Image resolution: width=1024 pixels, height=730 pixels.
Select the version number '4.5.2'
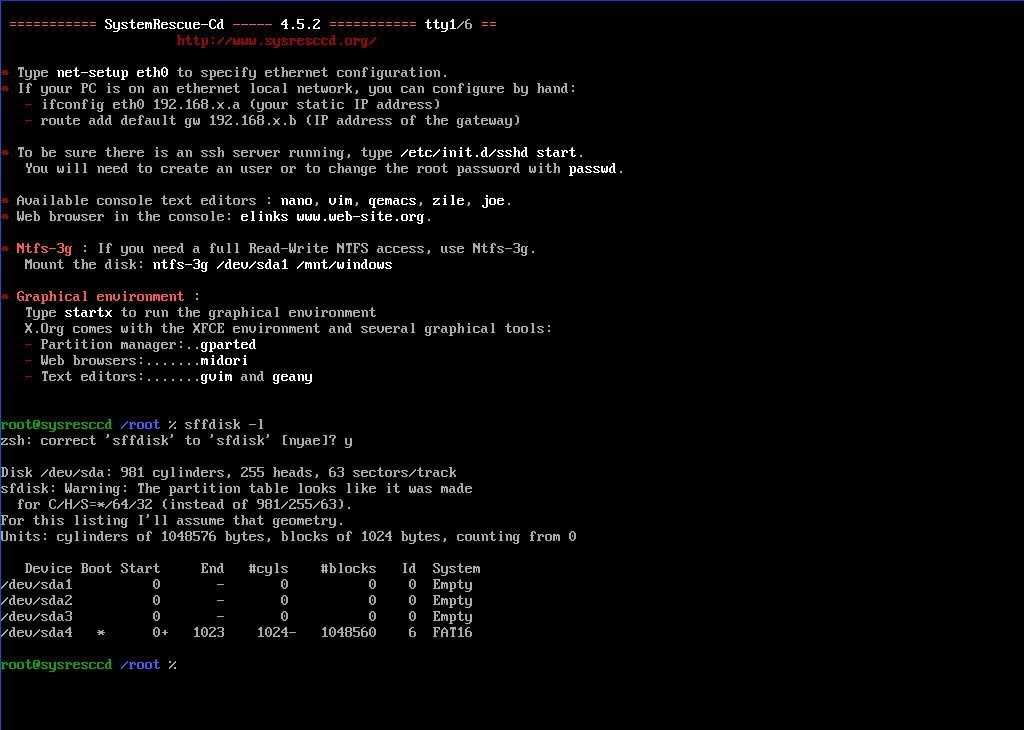(x=300, y=25)
